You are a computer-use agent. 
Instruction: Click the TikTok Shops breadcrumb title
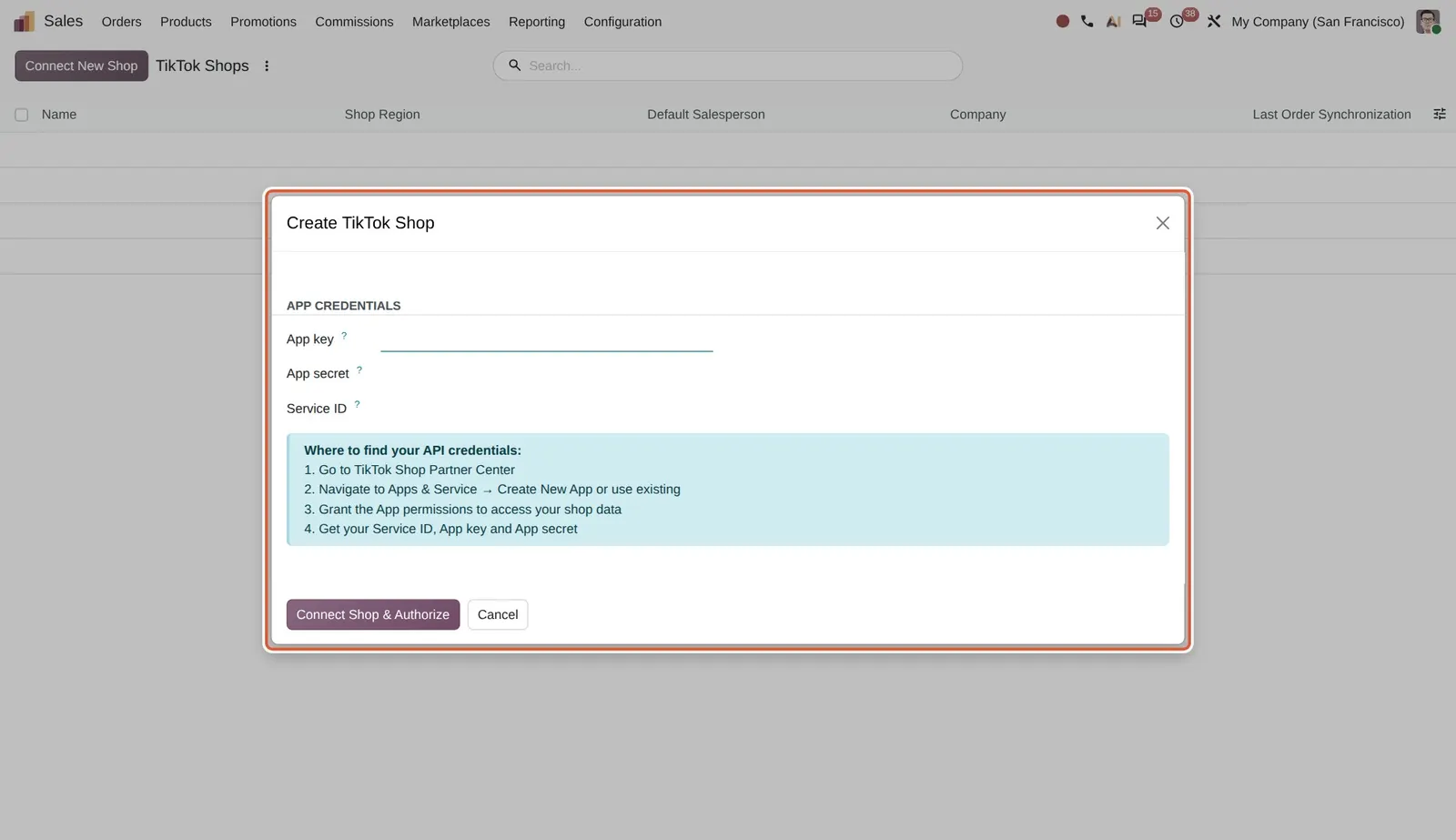click(202, 66)
